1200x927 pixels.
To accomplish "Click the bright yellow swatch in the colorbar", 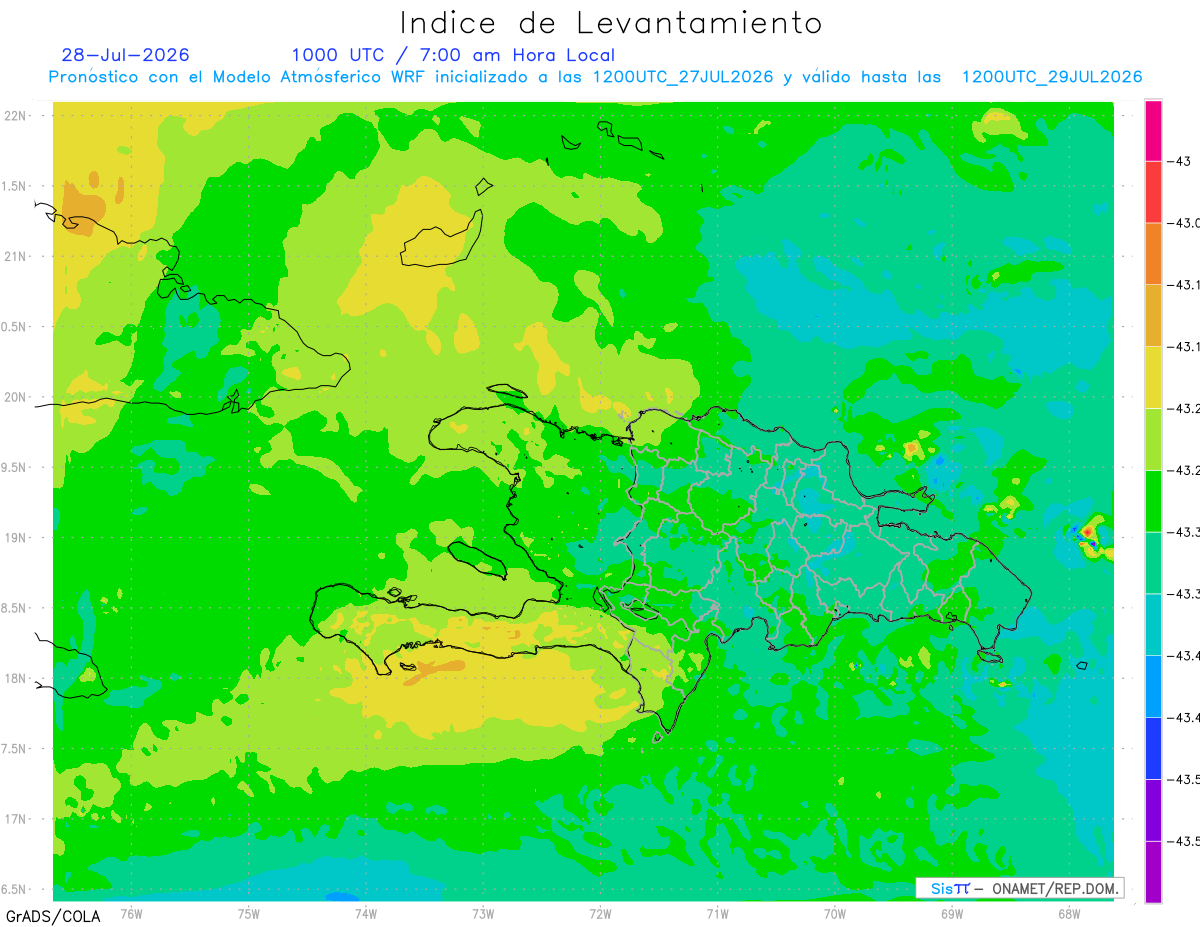I will click(x=1153, y=377).
